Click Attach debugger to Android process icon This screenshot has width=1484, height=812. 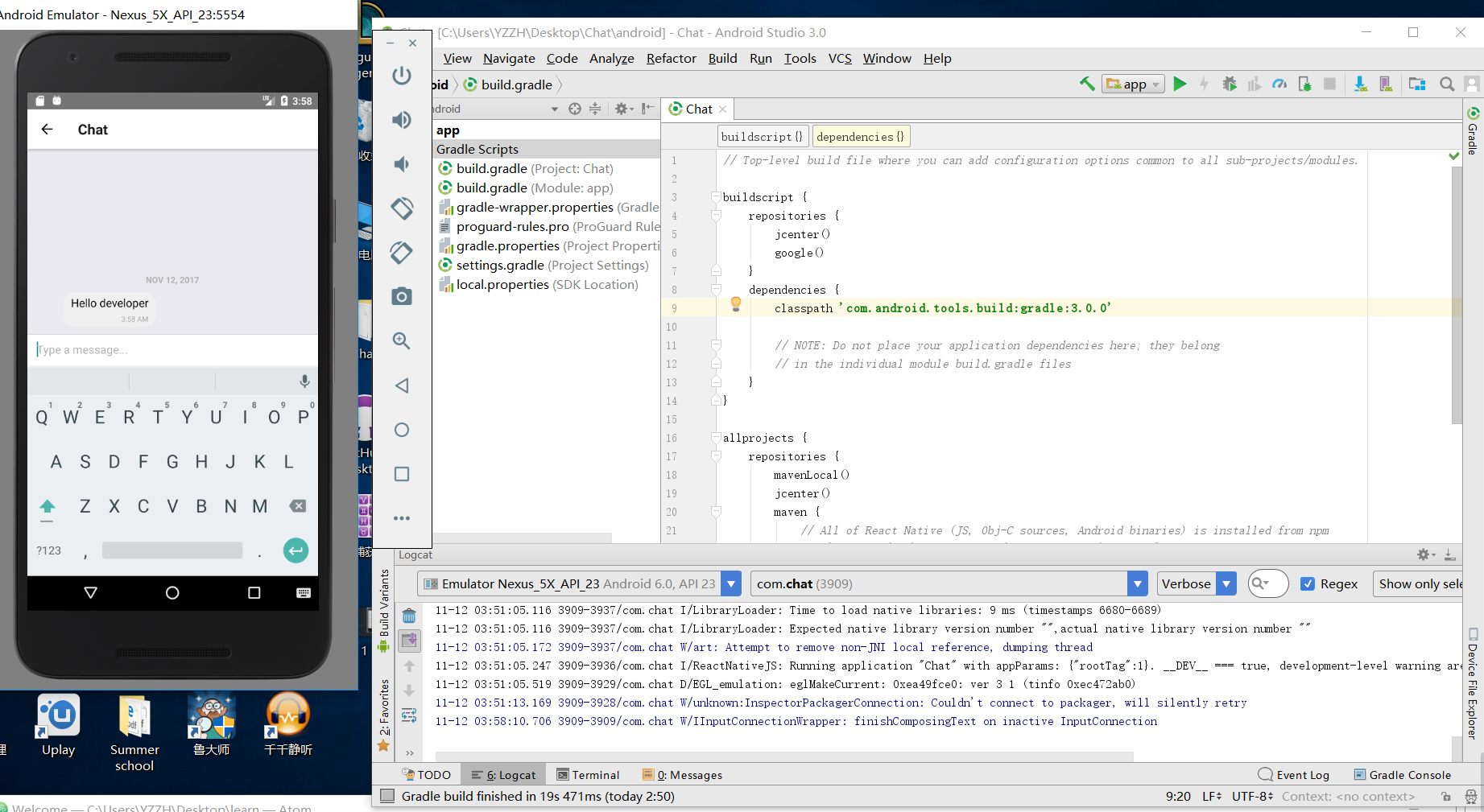point(1304,84)
